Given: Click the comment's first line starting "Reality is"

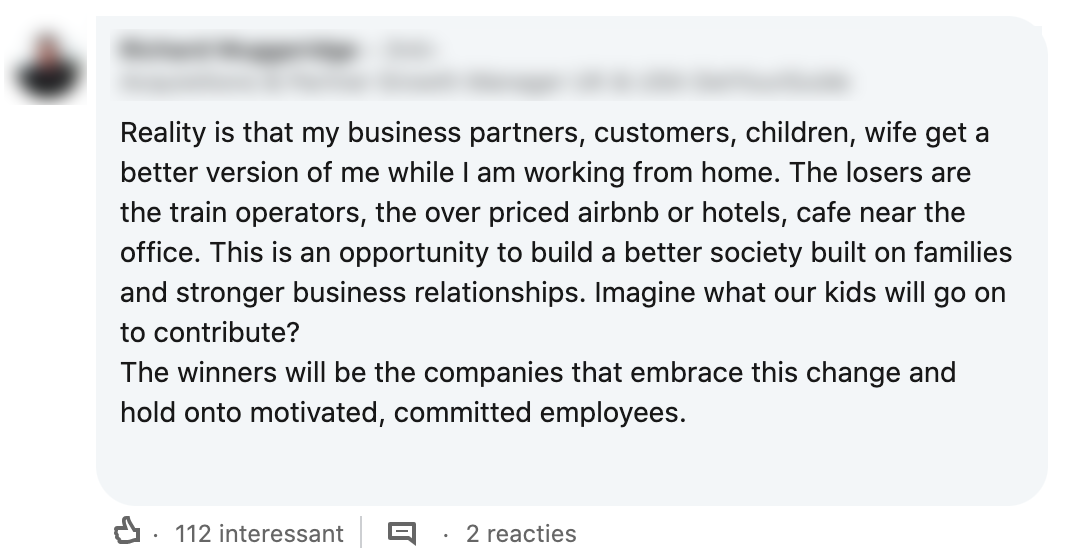Looking at the screenshot, I should point(554,132).
